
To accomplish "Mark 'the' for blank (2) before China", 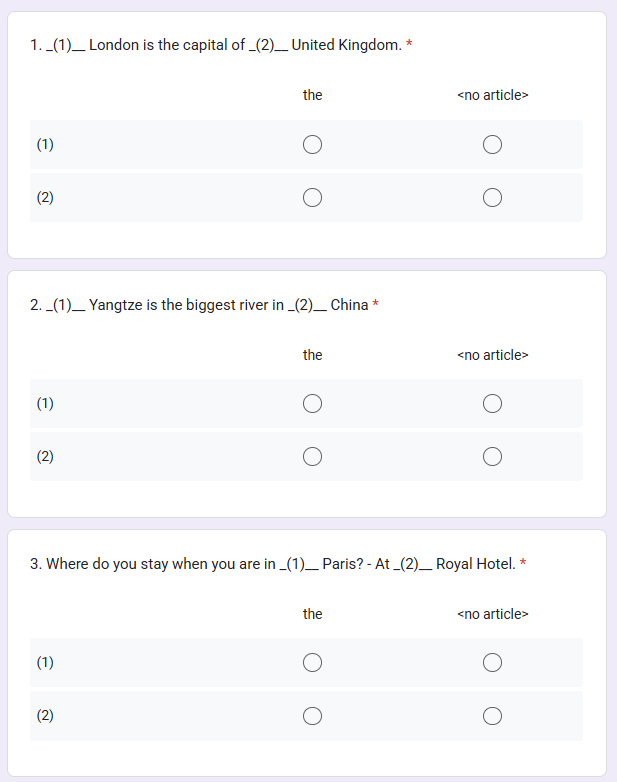I will pyautogui.click(x=312, y=456).
